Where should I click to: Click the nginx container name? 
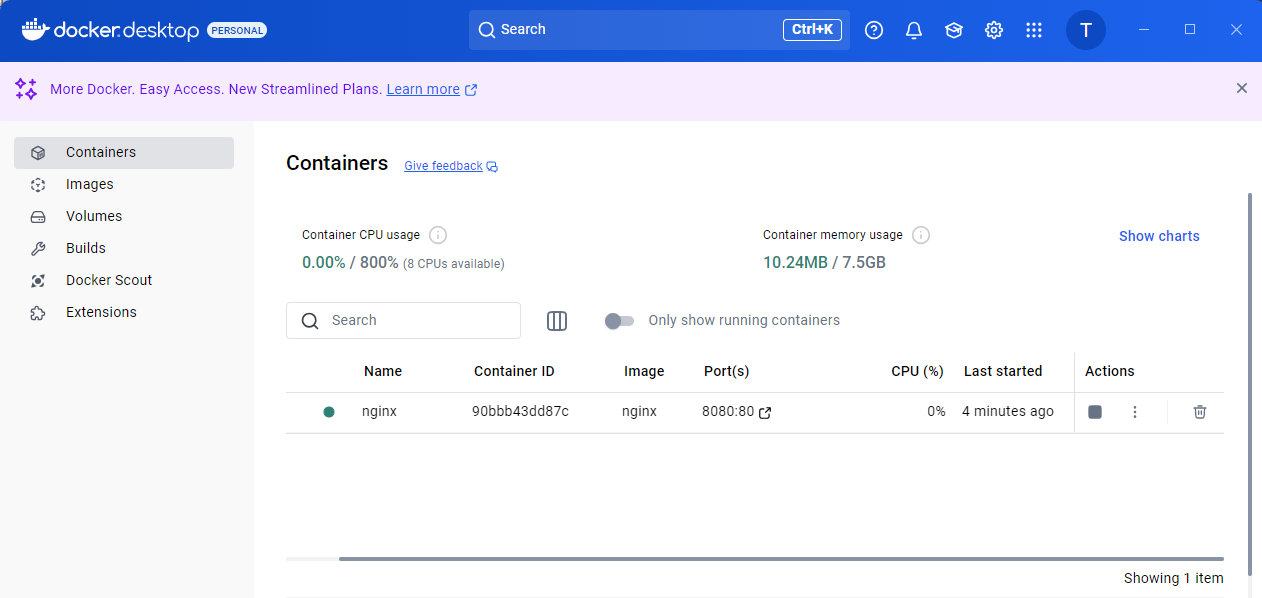point(379,412)
